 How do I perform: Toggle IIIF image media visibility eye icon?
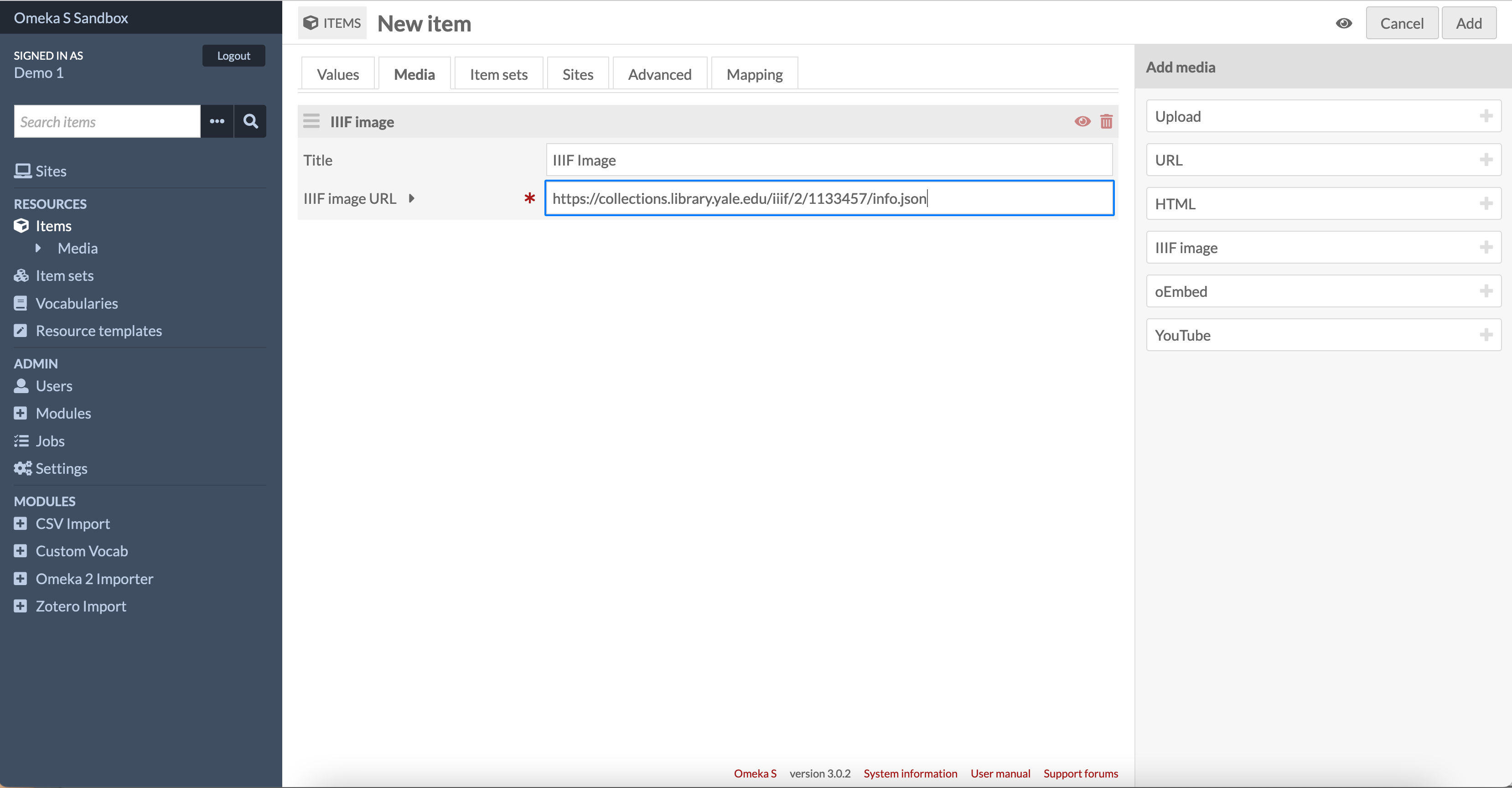[1082, 122]
